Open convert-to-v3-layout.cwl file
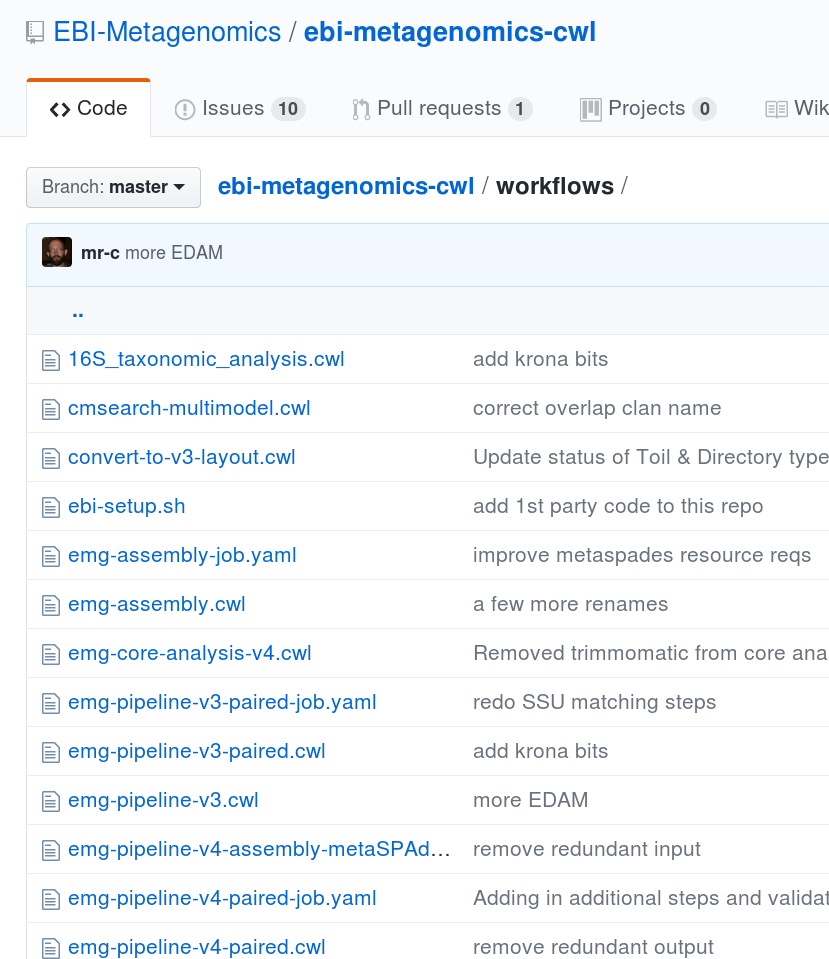The height and width of the screenshot is (959, 829). click(182, 457)
